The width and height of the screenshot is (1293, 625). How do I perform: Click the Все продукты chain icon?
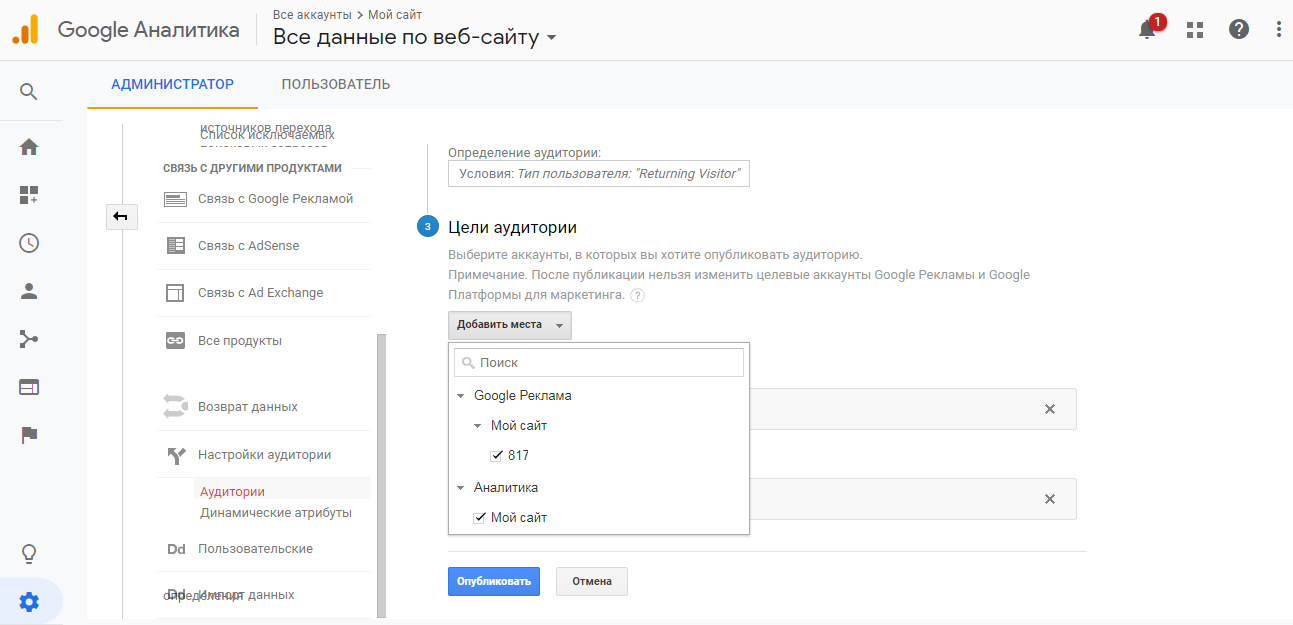(176, 341)
